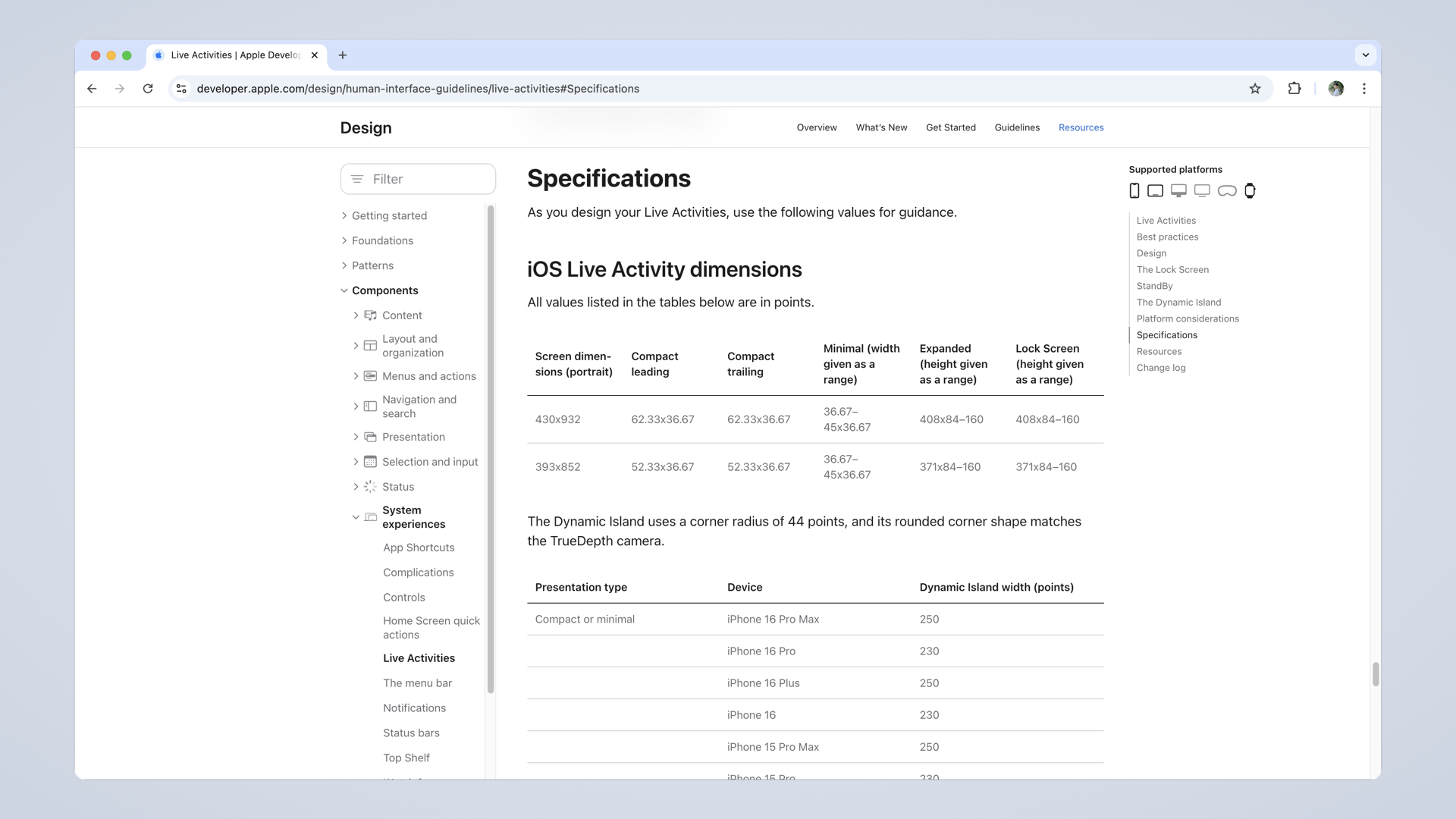Jump to The Dynamic Island section link
The width and height of the screenshot is (1456, 819).
pos(1178,303)
